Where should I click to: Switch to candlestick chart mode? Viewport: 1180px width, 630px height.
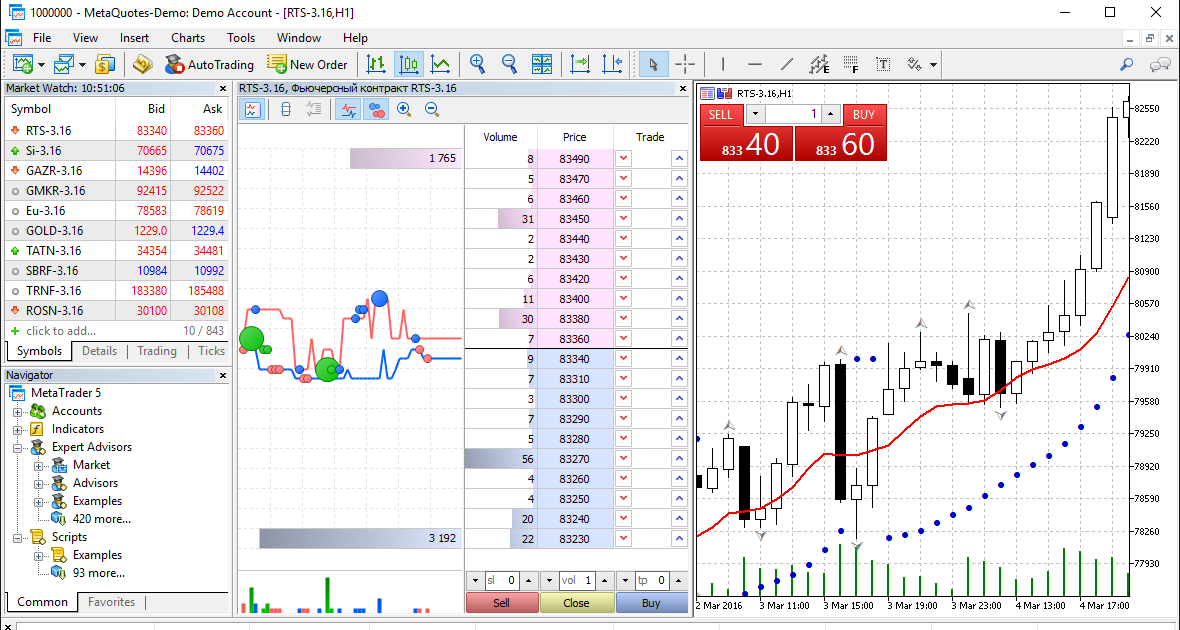[409, 65]
